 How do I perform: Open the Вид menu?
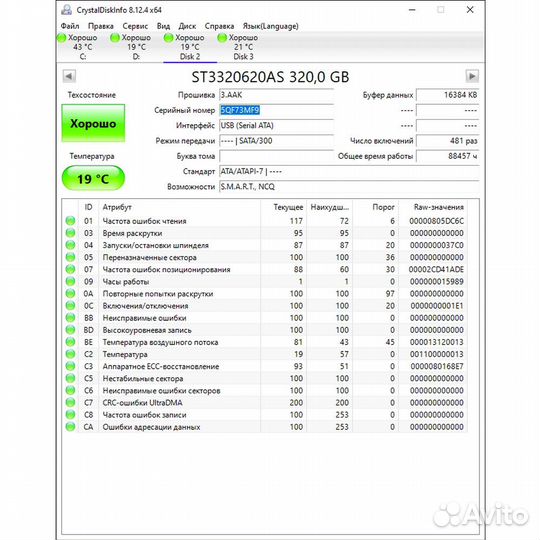coord(163,26)
